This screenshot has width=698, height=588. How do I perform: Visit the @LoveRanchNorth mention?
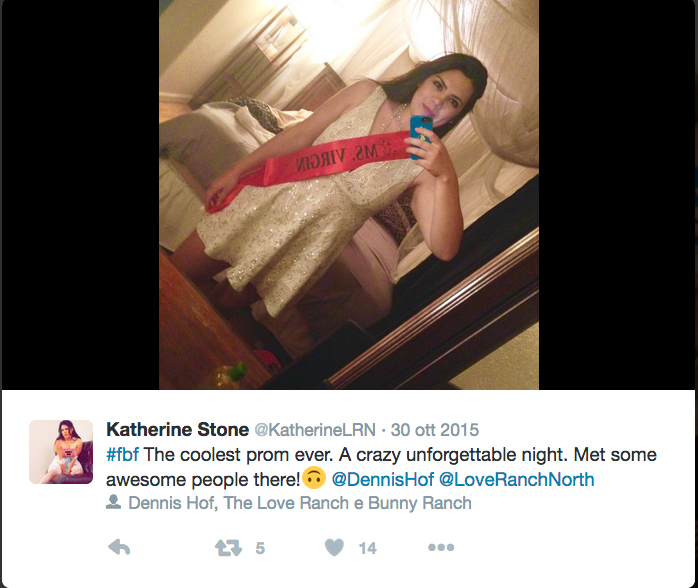click(x=516, y=479)
